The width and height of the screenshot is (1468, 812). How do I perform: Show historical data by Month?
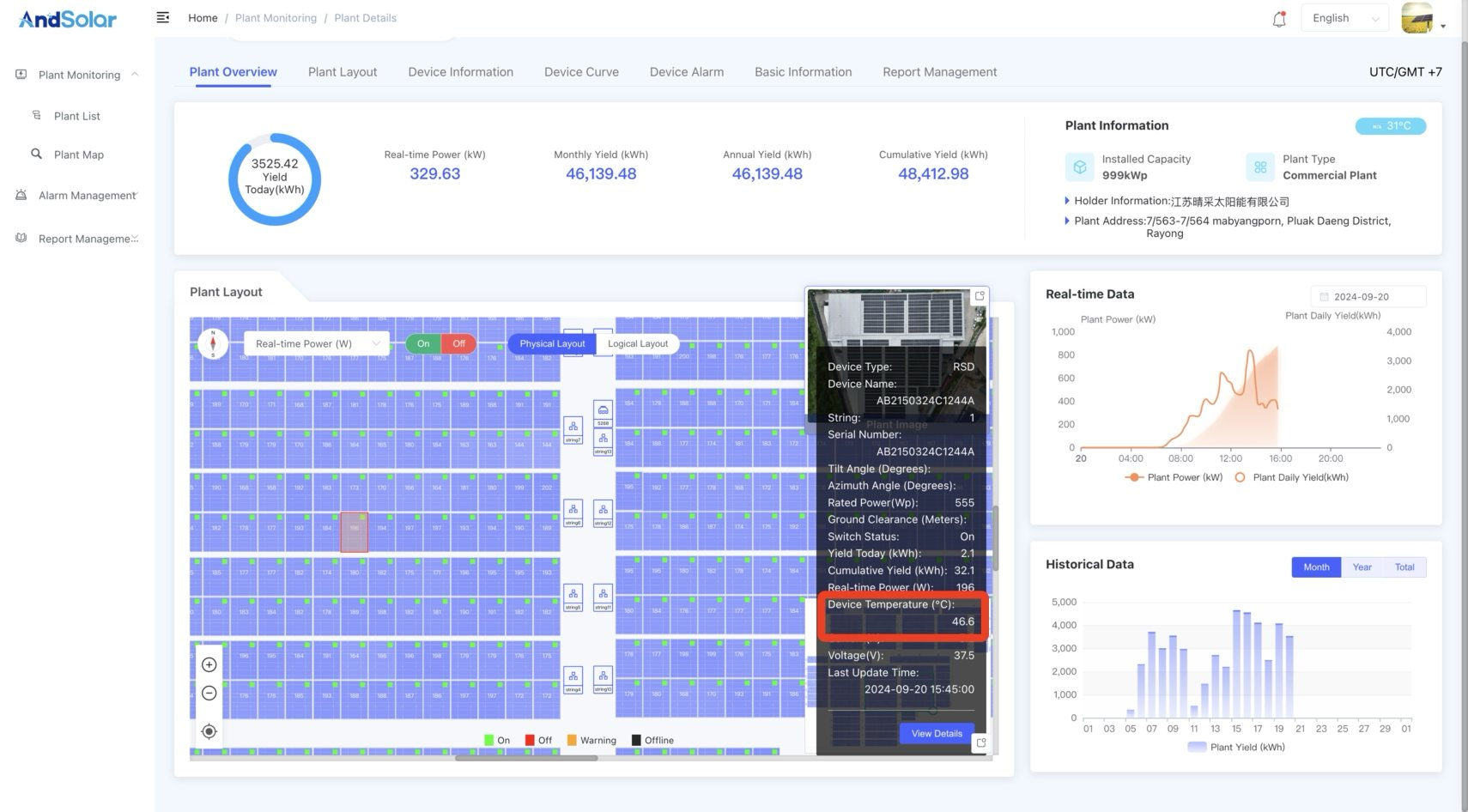pyautogui.click(x=1316, y=567)
